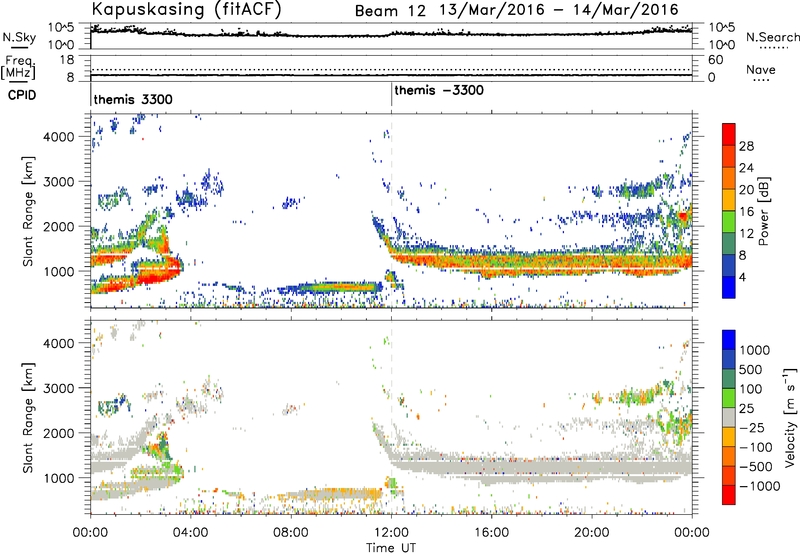Click the 1000 km tick of power panel
This screenshot has width=800, height=554.
coord(59,271)
